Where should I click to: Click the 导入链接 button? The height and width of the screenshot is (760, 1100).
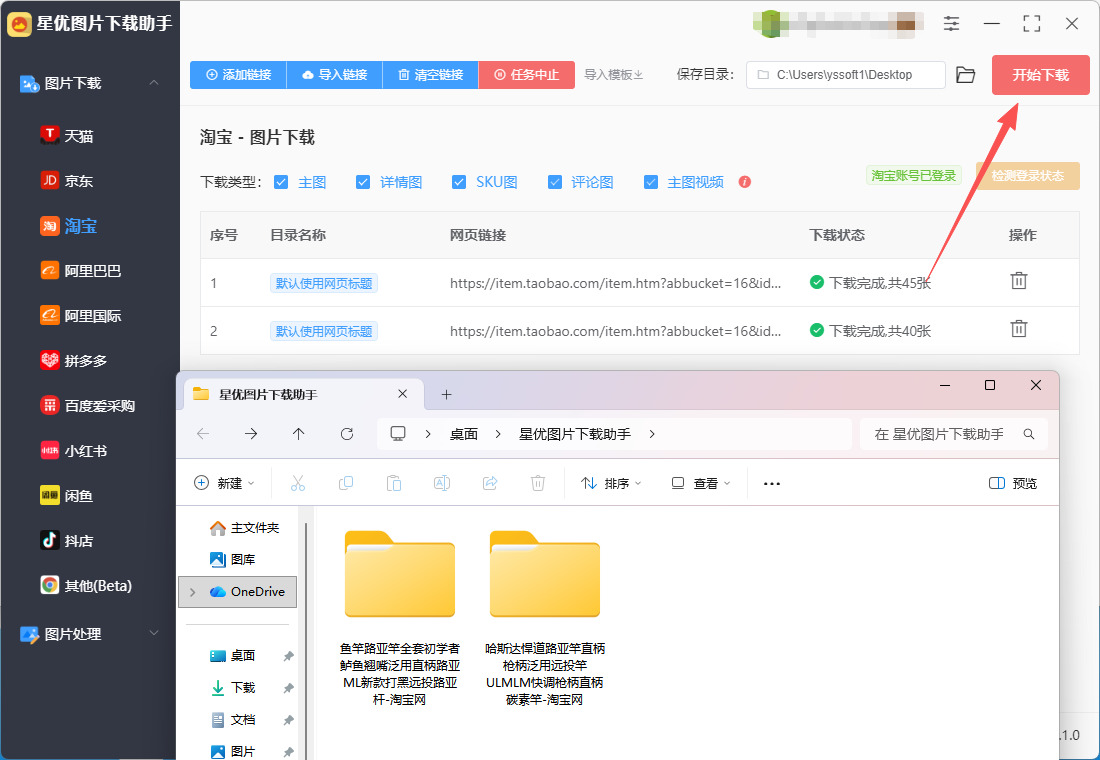335,74
